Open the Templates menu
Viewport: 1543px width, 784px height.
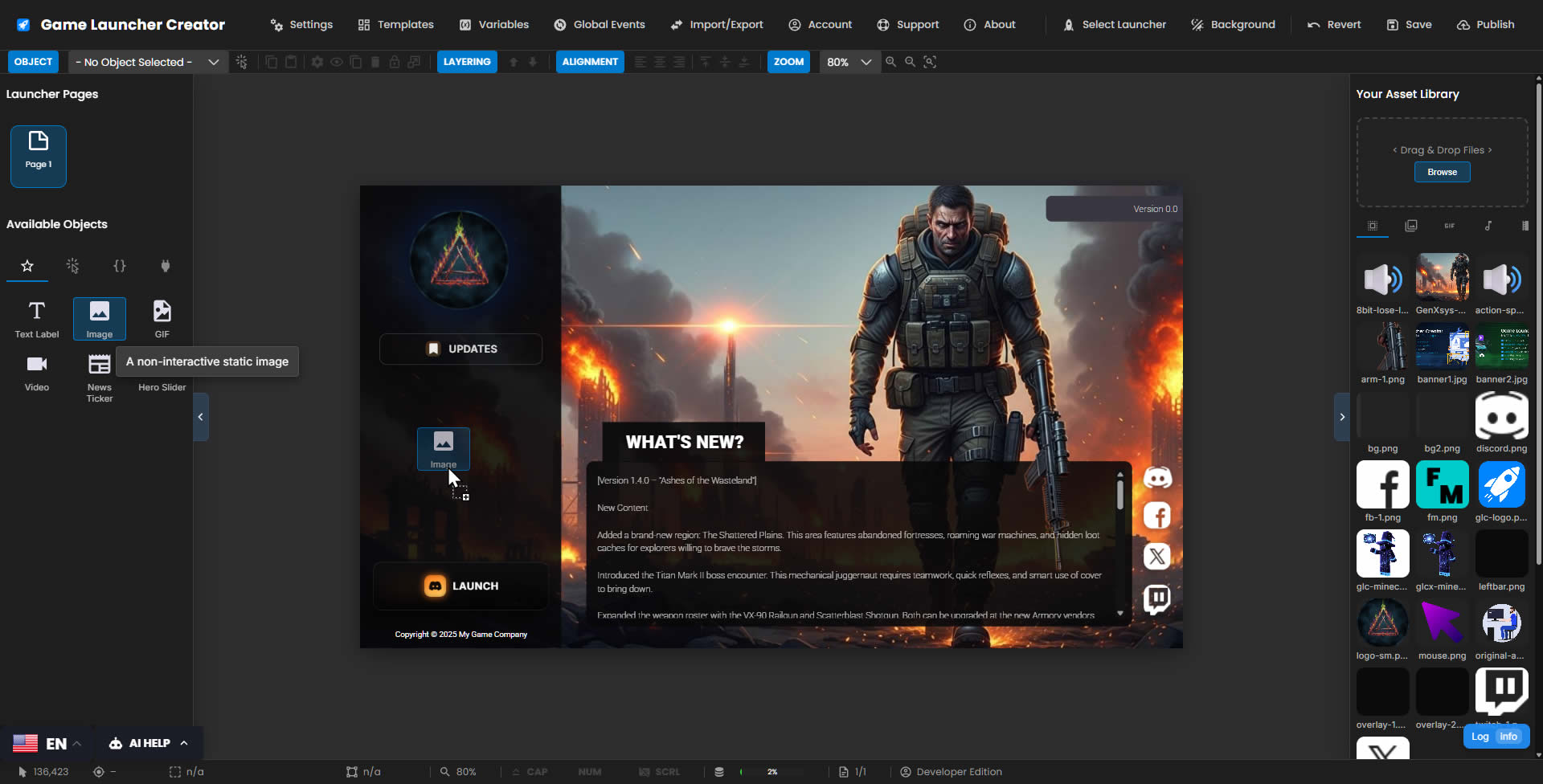click(395, 25)
